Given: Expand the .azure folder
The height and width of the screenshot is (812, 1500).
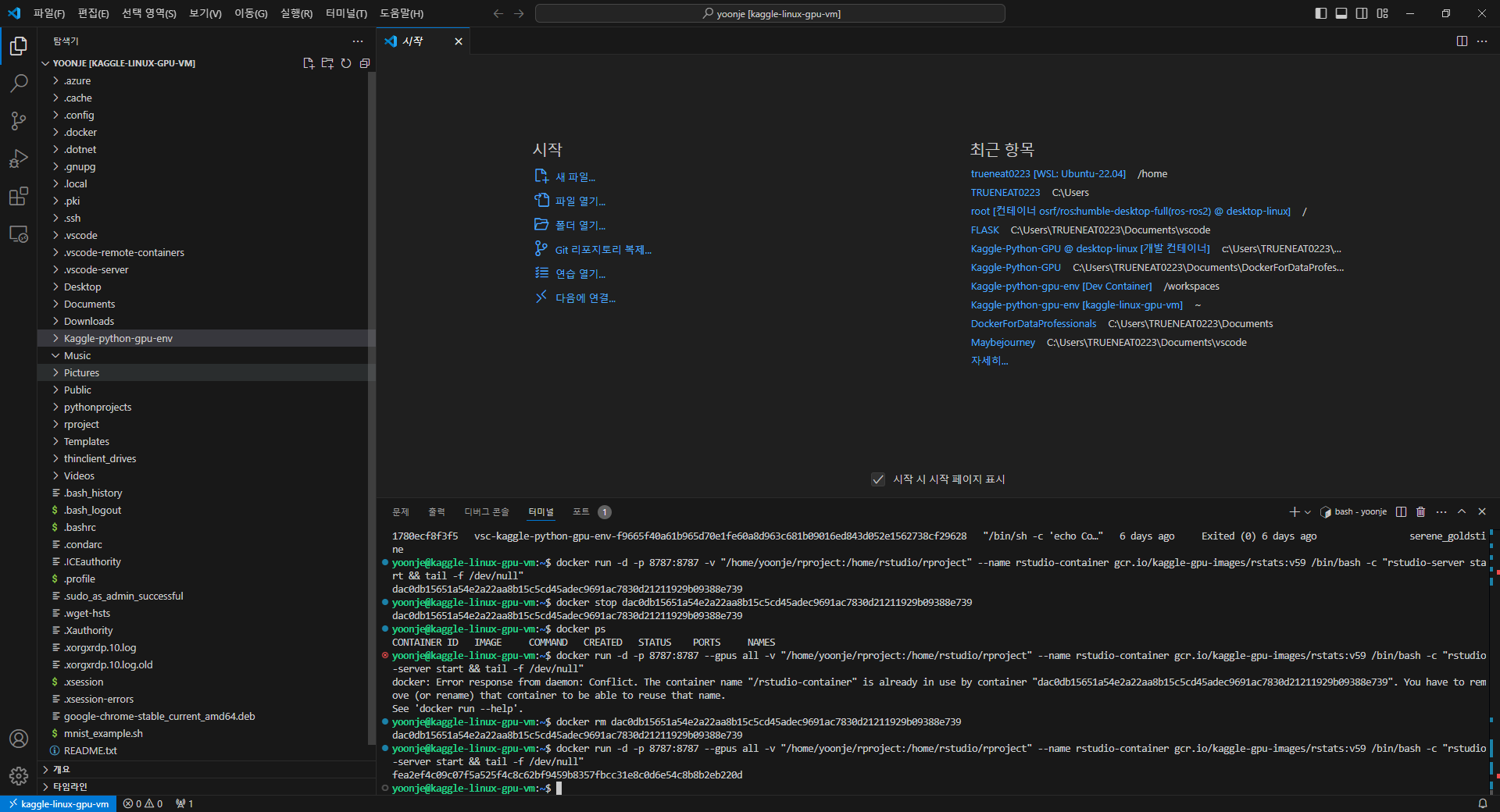Looking at the screenshot, I should click(x=207, y=80).
